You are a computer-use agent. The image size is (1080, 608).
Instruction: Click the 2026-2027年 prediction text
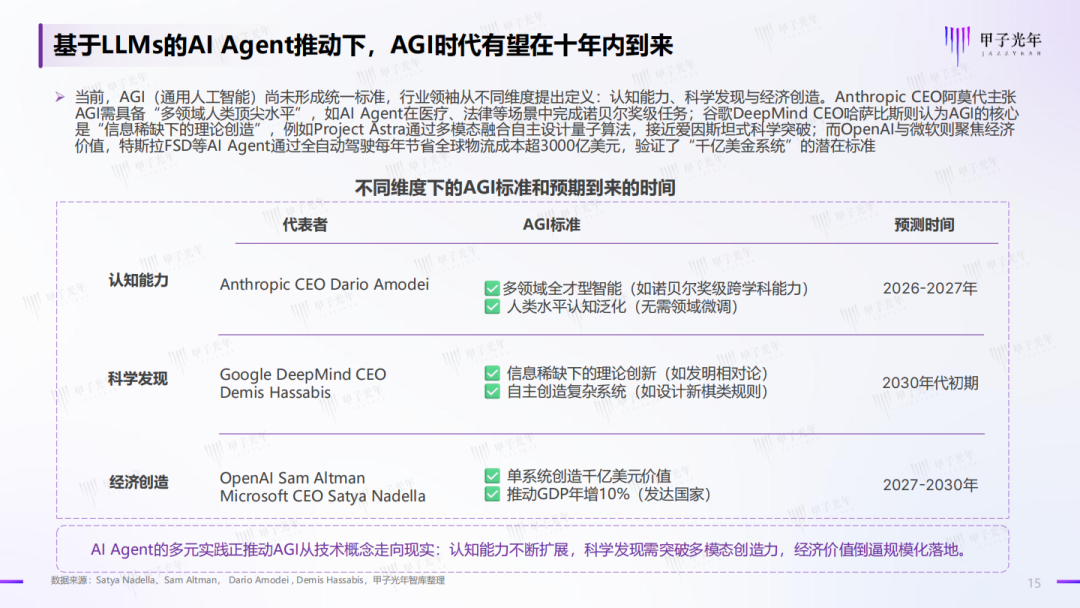pos(930,289)
